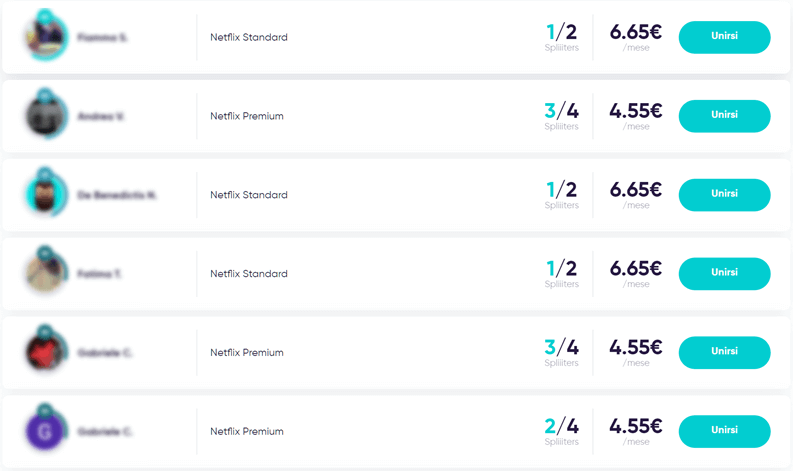This screenshot has height=471, width=793.
Task: Click the 3/4 Spliiters counter in the red avatar row
Action: tap(561, 353)
